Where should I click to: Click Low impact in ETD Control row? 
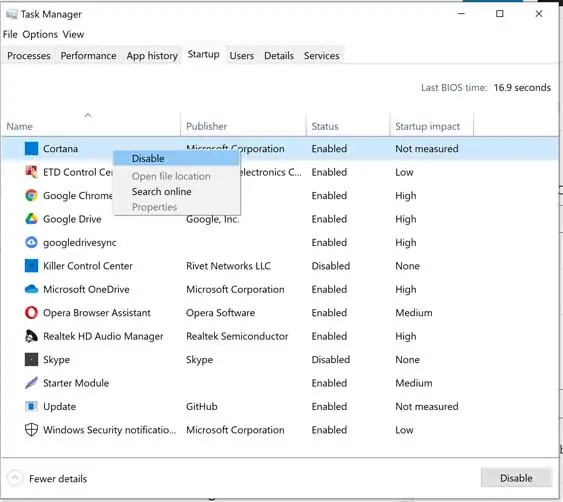(x=404, y=172)
